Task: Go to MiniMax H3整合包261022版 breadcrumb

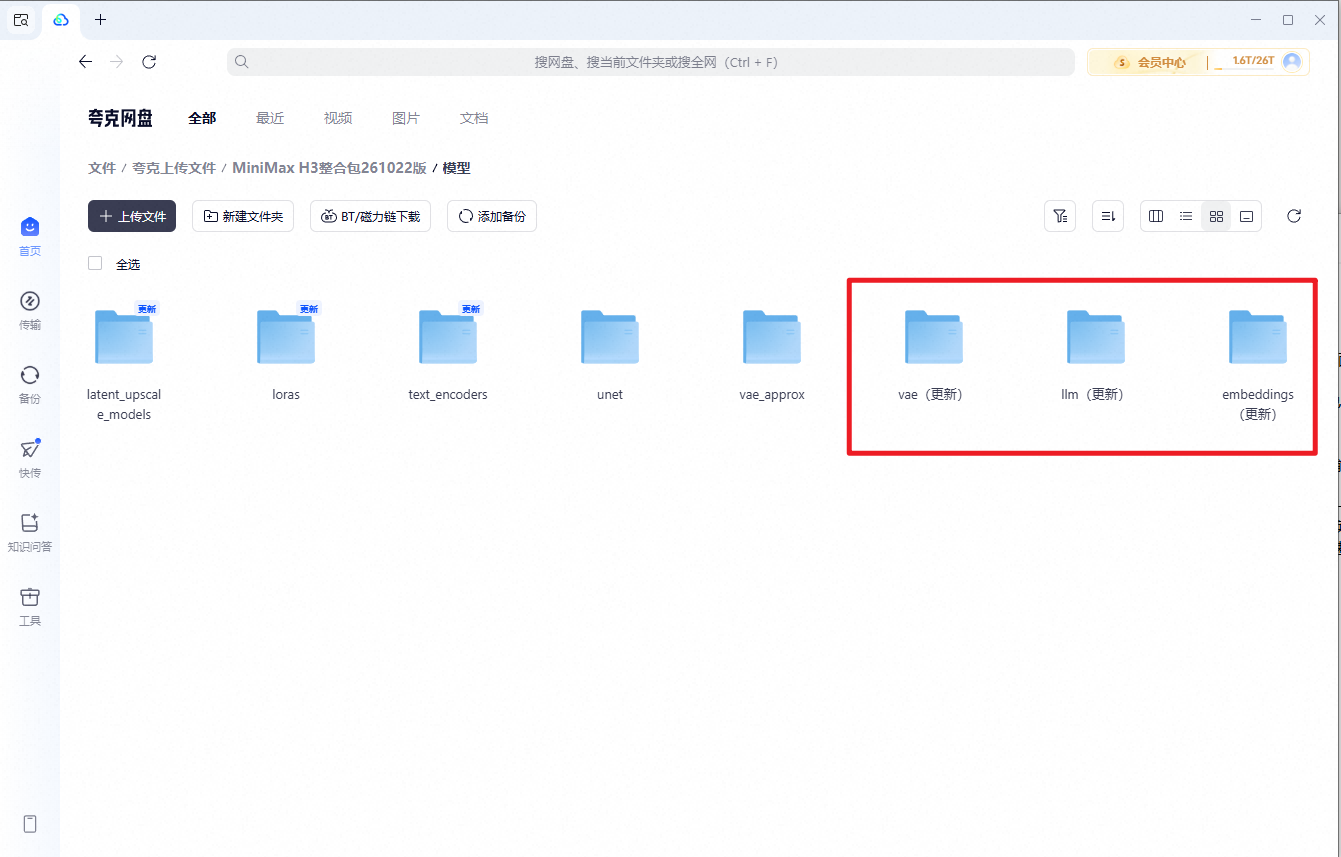Action: pyautogui.click(x=329, y=168)
